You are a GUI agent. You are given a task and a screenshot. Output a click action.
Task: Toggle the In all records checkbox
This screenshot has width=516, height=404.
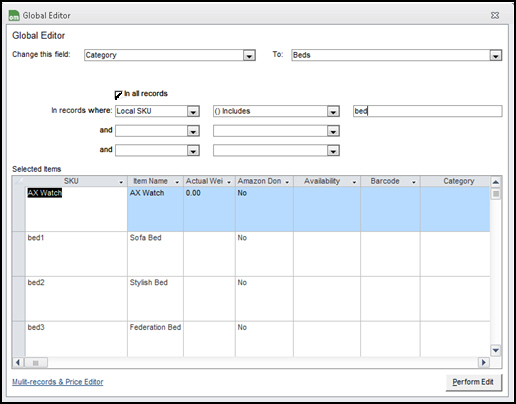click(118, 95)
